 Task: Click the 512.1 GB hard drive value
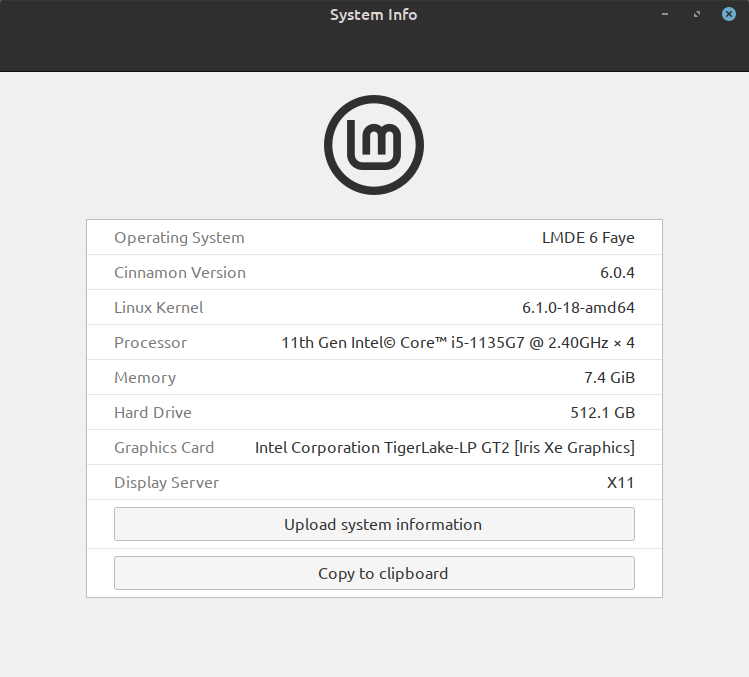(597, 413)
